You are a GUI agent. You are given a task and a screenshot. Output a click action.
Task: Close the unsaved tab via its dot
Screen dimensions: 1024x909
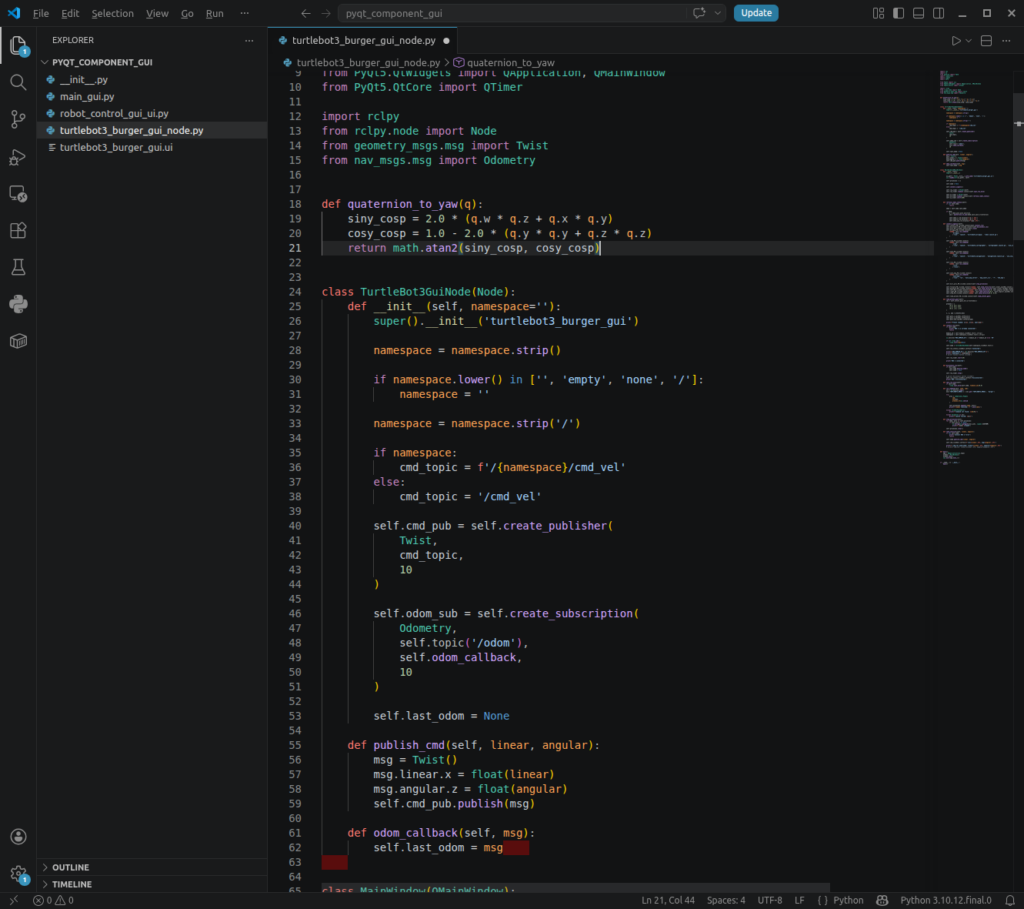(446, 40)
